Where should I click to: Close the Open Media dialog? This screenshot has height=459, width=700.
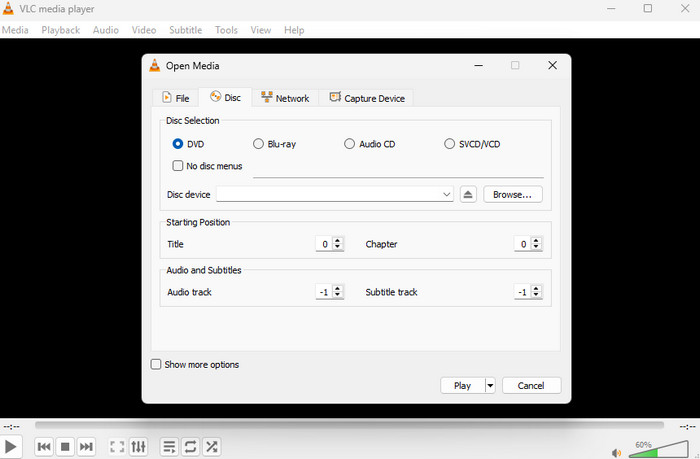tap(552, 65)
